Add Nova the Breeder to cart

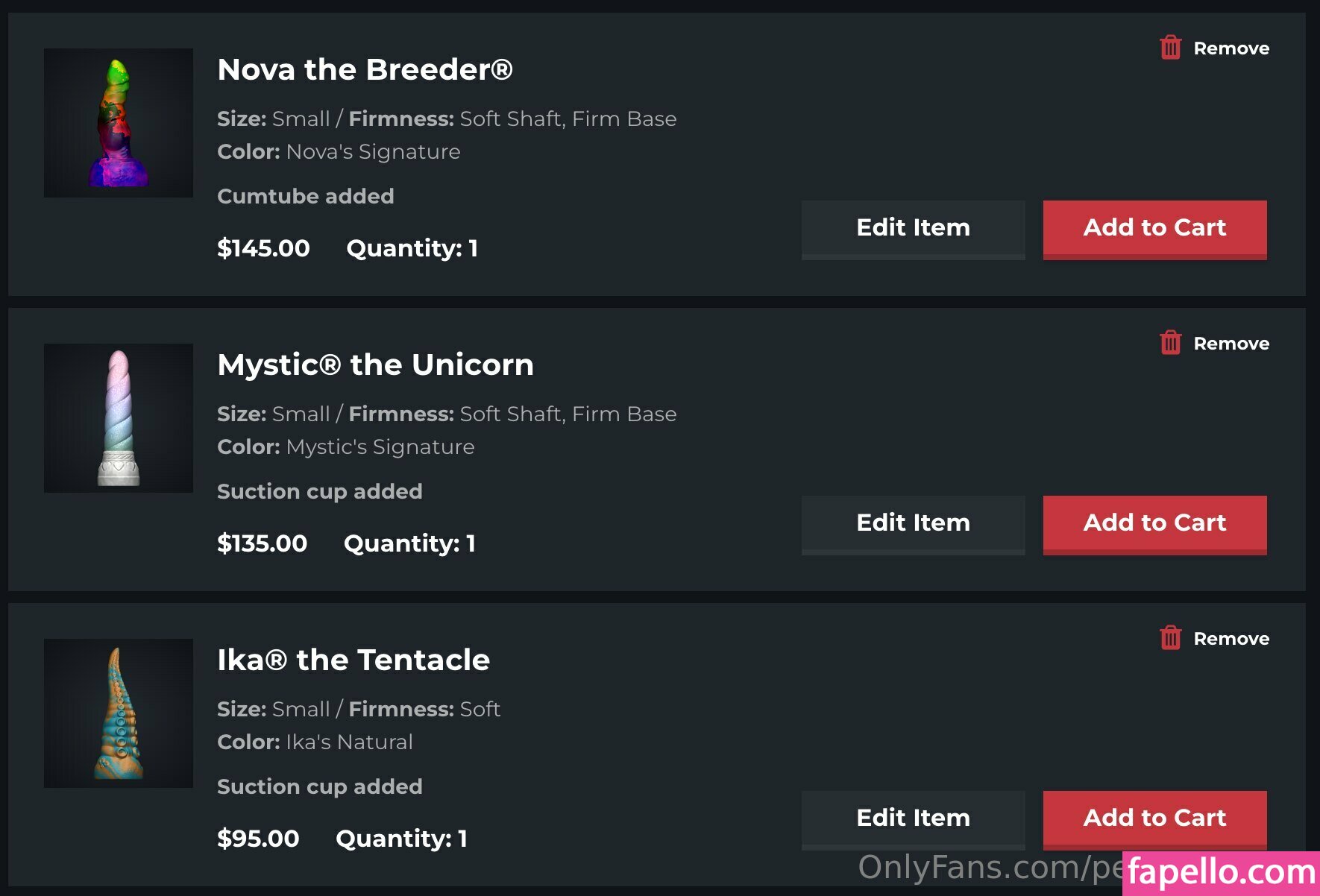click(x=1154, y=228)
